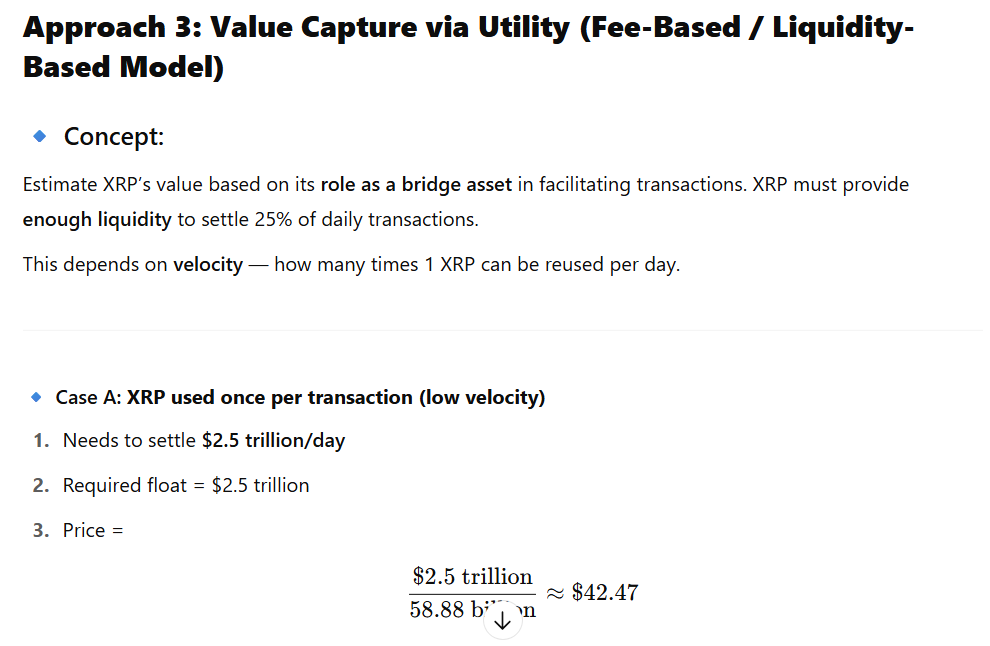Click the sentence about 1 XRP reused per day
The image size is (990, 646).
pos(478,265)
